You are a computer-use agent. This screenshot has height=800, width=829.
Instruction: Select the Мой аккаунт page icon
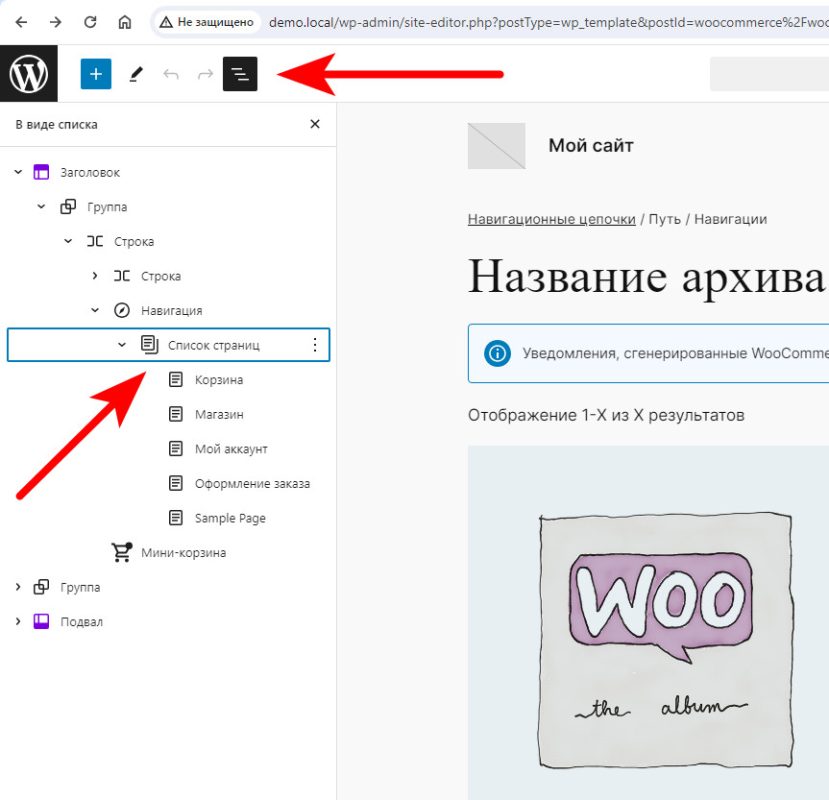pos(176,448)
